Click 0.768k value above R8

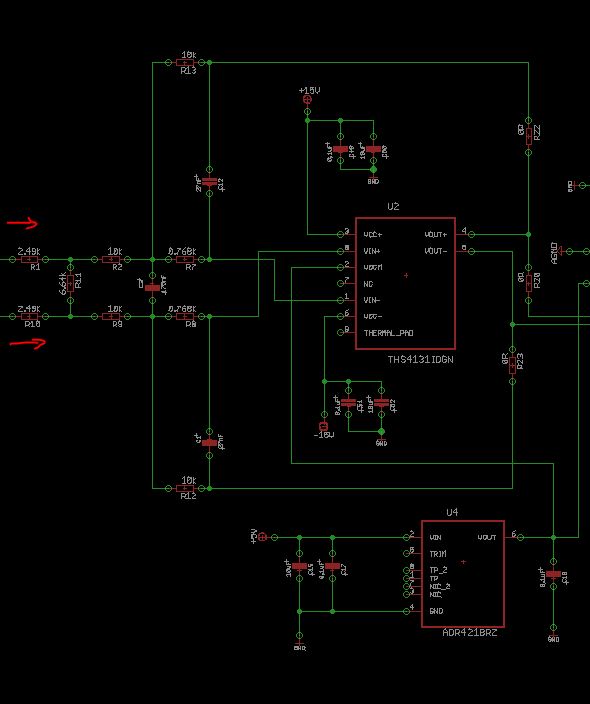coord(182,308)
